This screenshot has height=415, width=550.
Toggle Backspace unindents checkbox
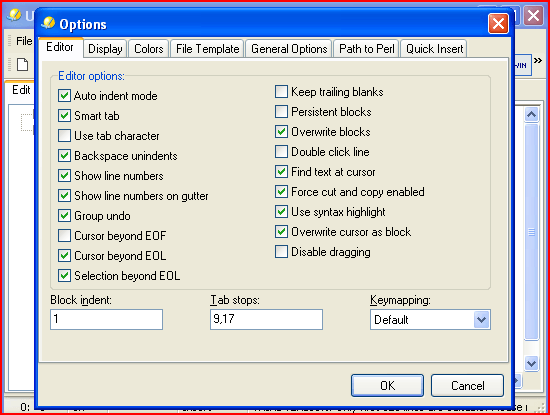click(64, 156)
